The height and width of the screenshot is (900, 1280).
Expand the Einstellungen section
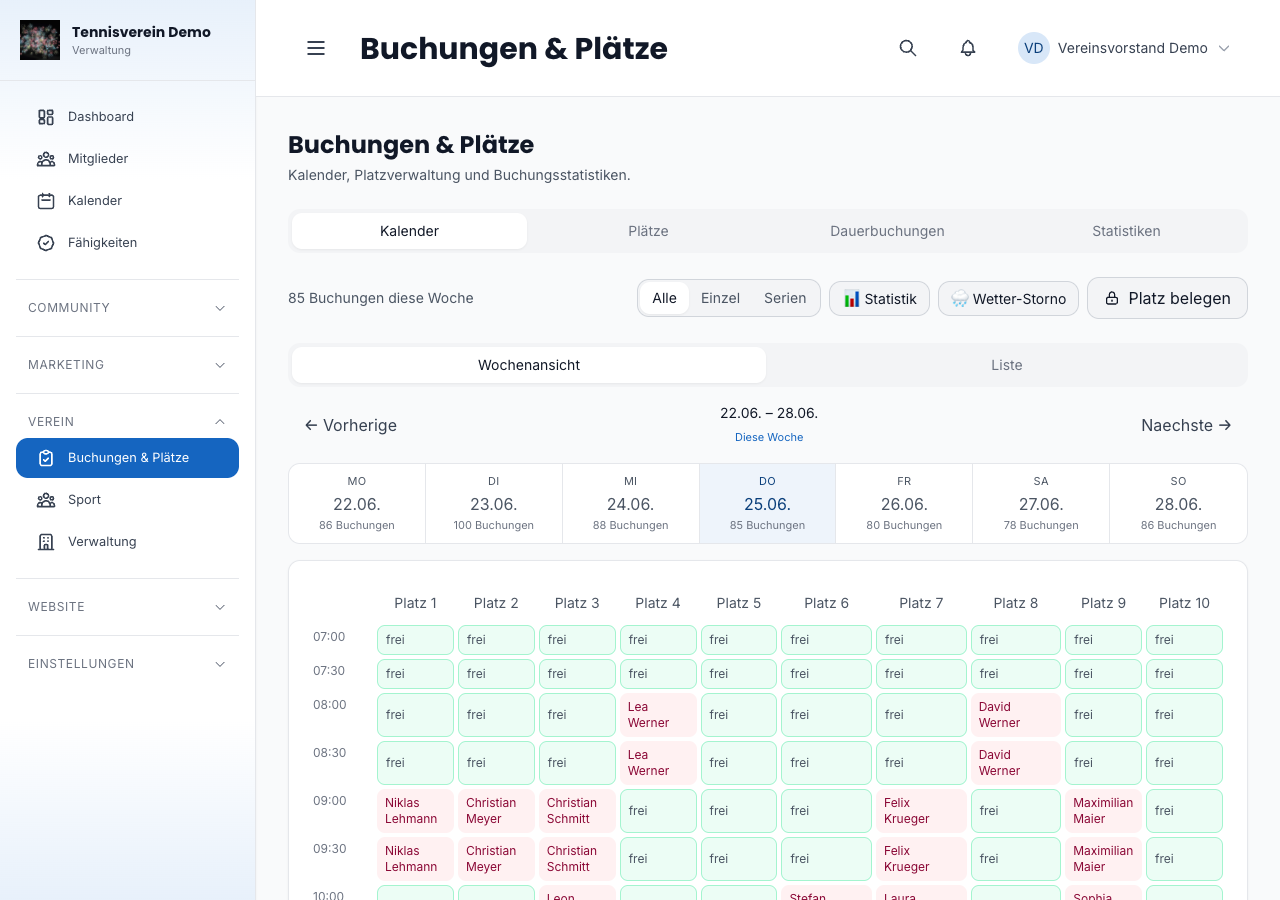pos(127,664)
